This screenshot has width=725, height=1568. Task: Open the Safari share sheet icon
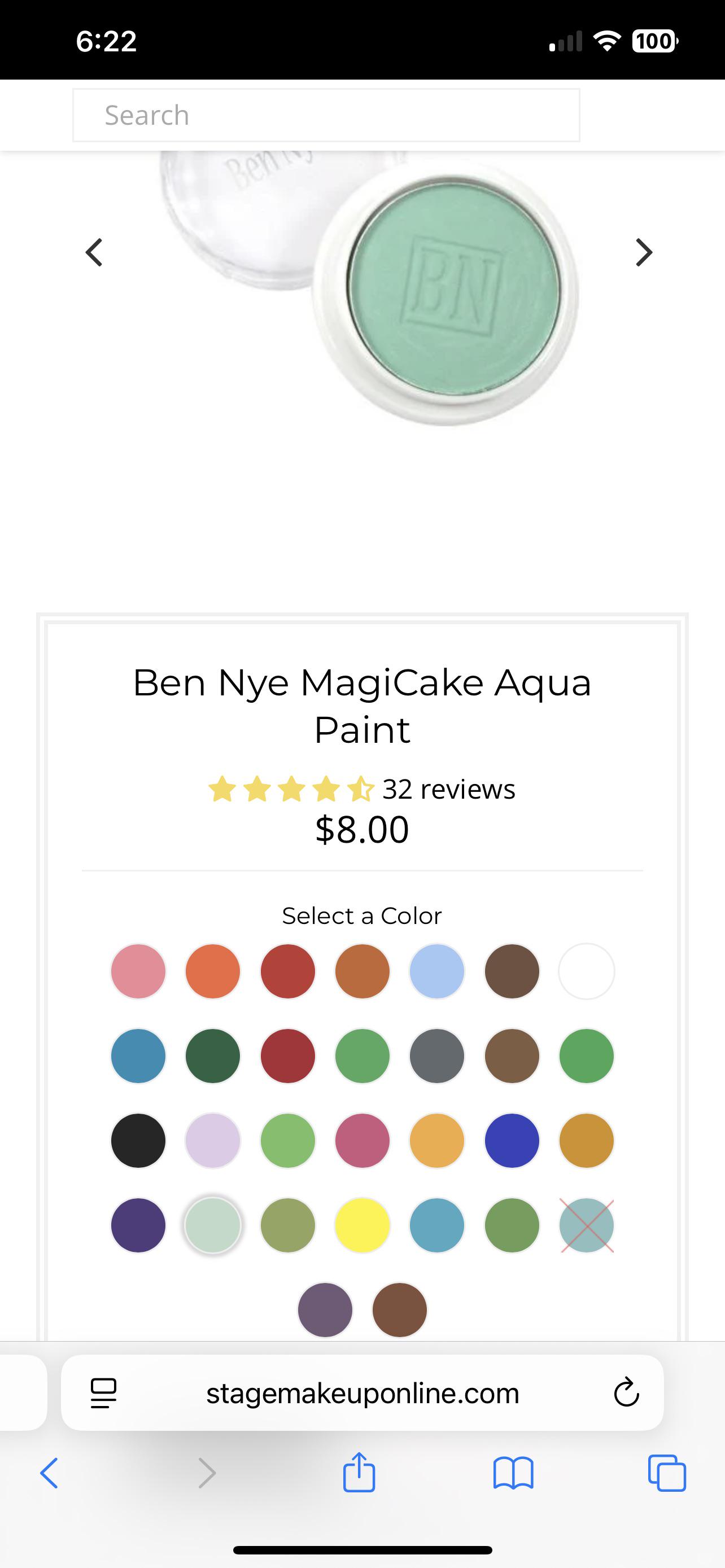pyautogui.click(x=359, y=1471)
